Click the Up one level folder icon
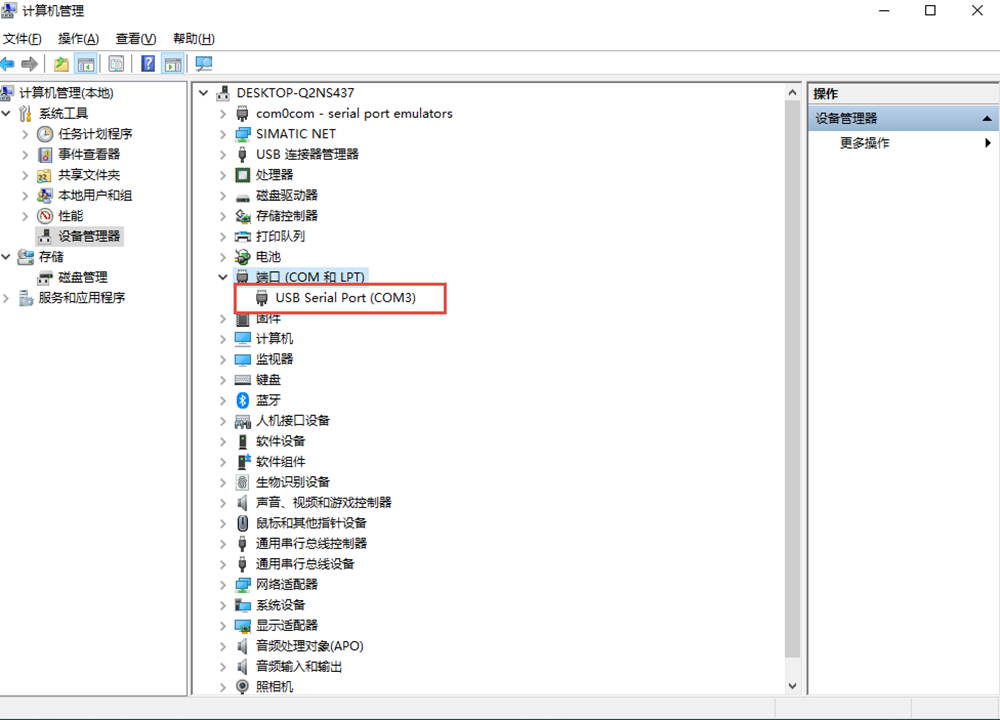This screenshot has width=1000, height=720. pos(62,64)
